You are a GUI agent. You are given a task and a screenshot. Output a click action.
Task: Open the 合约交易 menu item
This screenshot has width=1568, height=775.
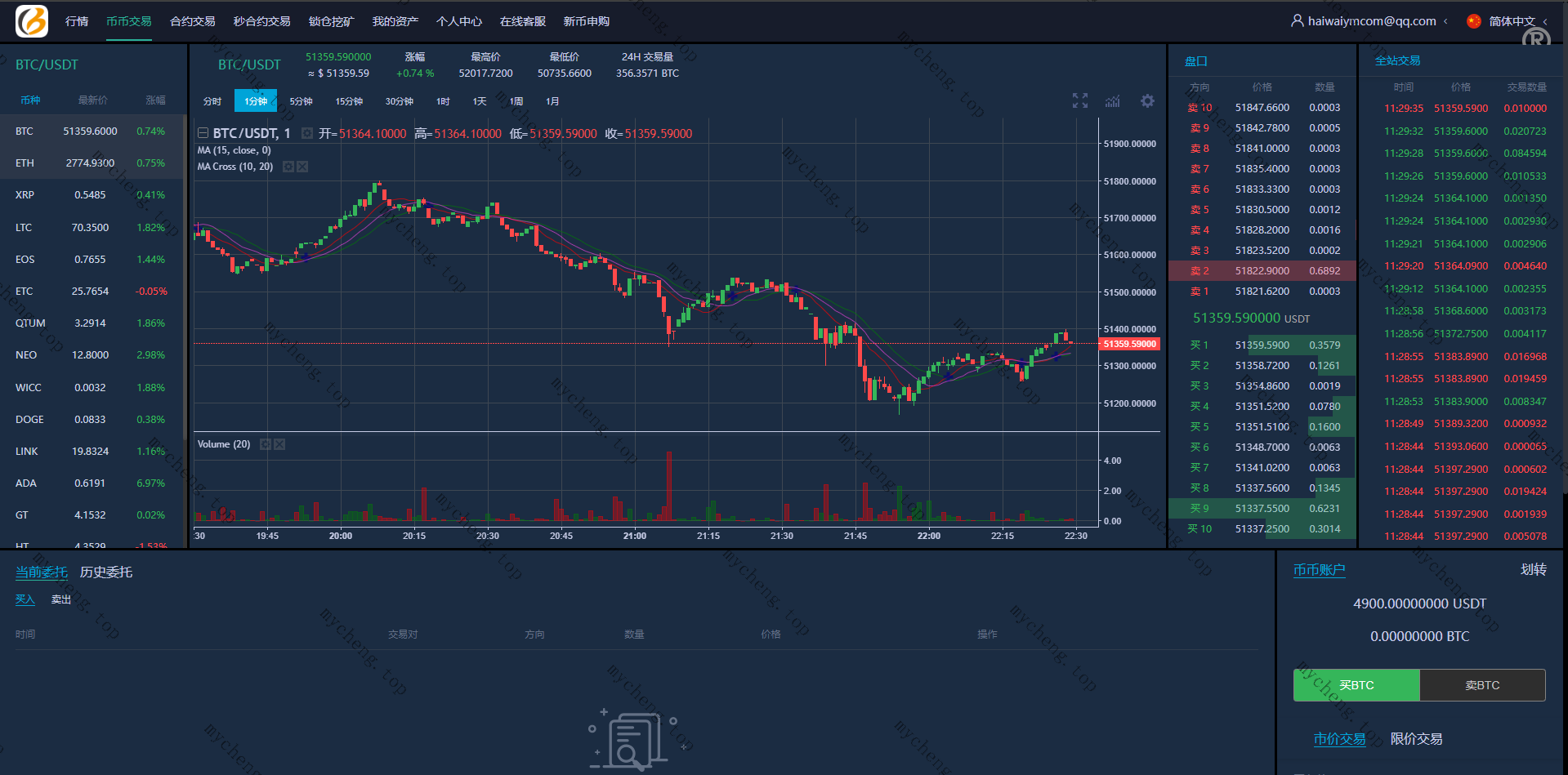tap(192, 21)
